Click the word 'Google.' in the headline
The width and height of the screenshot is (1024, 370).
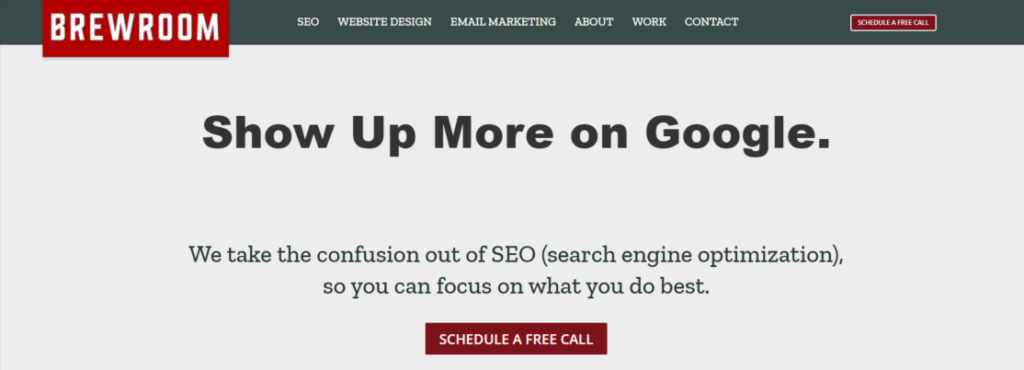pyautogui.click(x=737, y=133)
